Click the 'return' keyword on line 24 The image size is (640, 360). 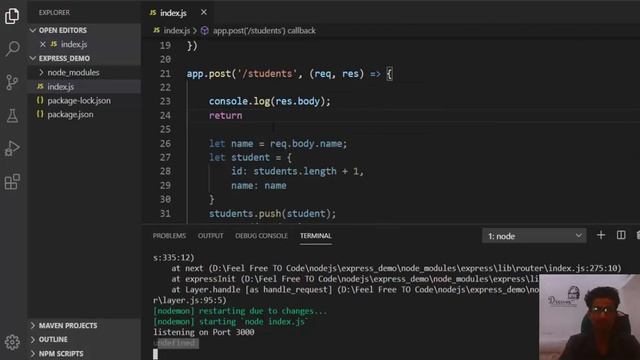225,116
